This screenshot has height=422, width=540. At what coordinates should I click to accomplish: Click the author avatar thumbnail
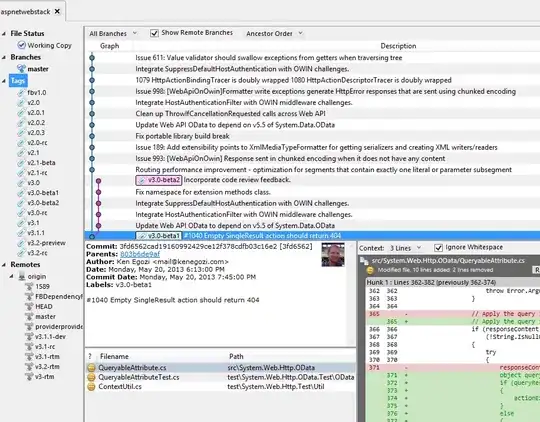pyautogui.click(x=333, y=255)
